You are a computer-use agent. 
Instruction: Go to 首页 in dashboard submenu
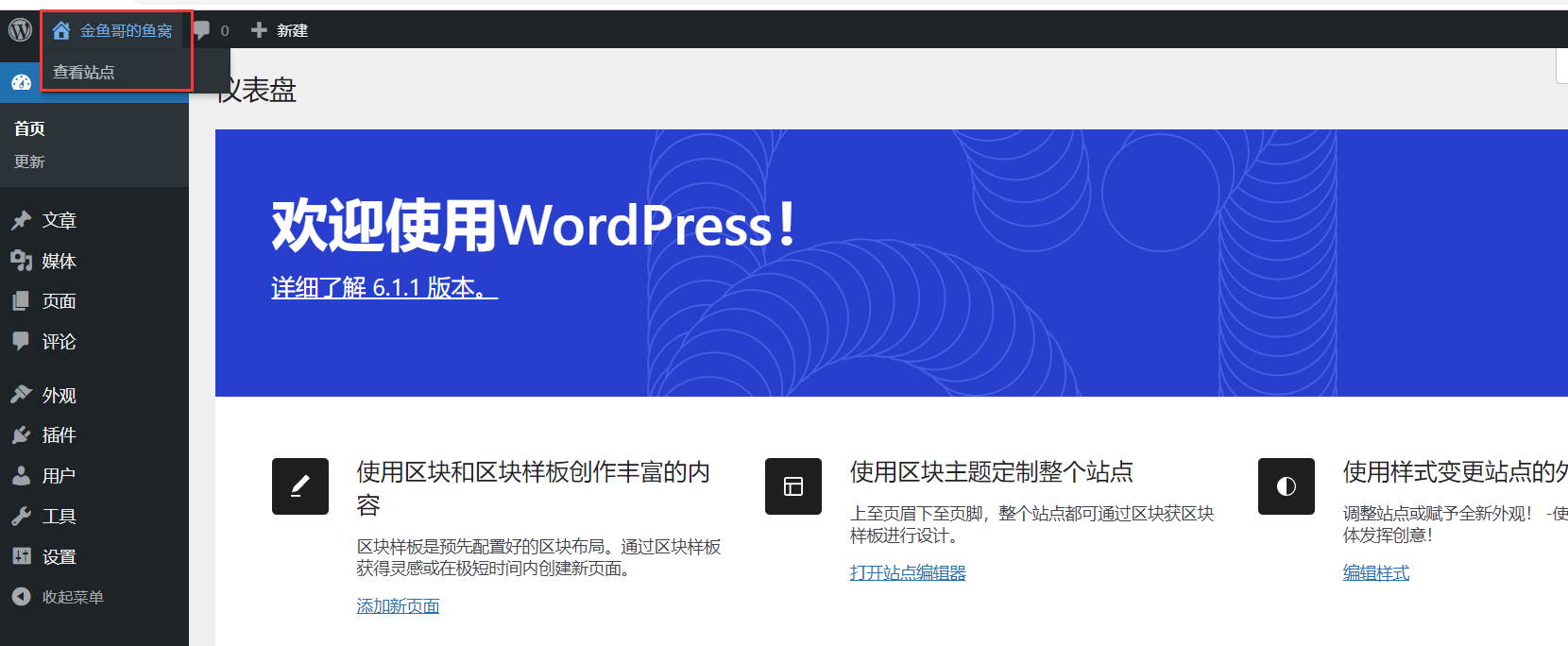point(29,128)
